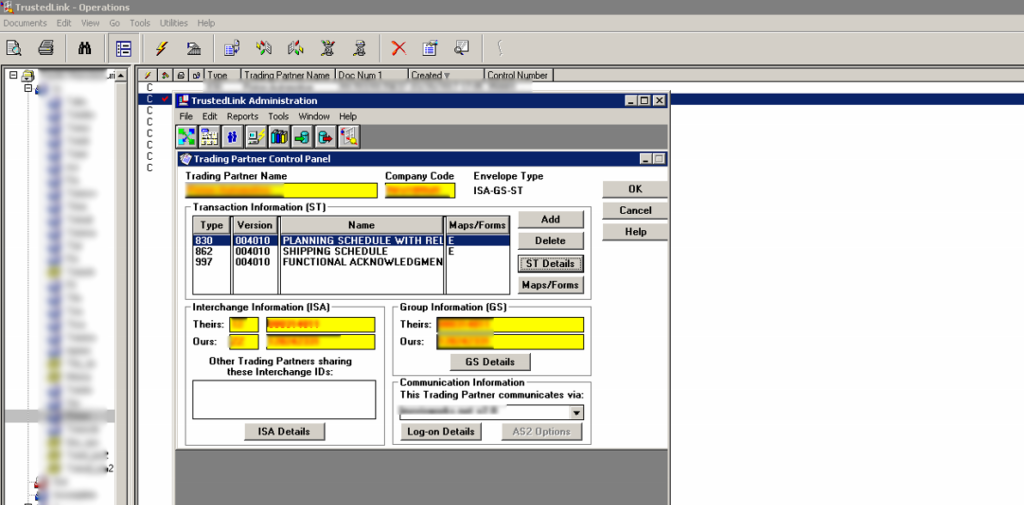Click the Trading Partner Name input field
1024x505 pixels.
[281, 190]
